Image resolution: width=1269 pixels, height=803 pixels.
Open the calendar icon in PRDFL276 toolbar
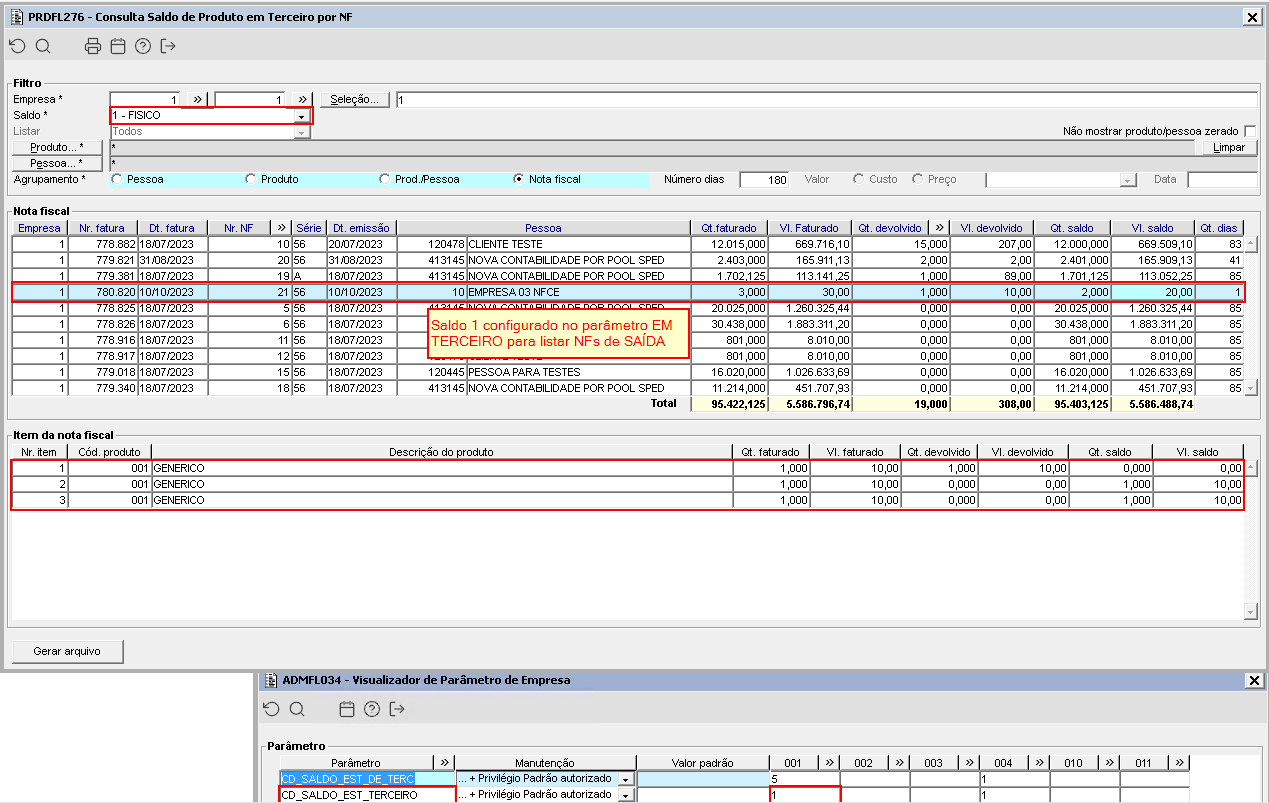118,46
